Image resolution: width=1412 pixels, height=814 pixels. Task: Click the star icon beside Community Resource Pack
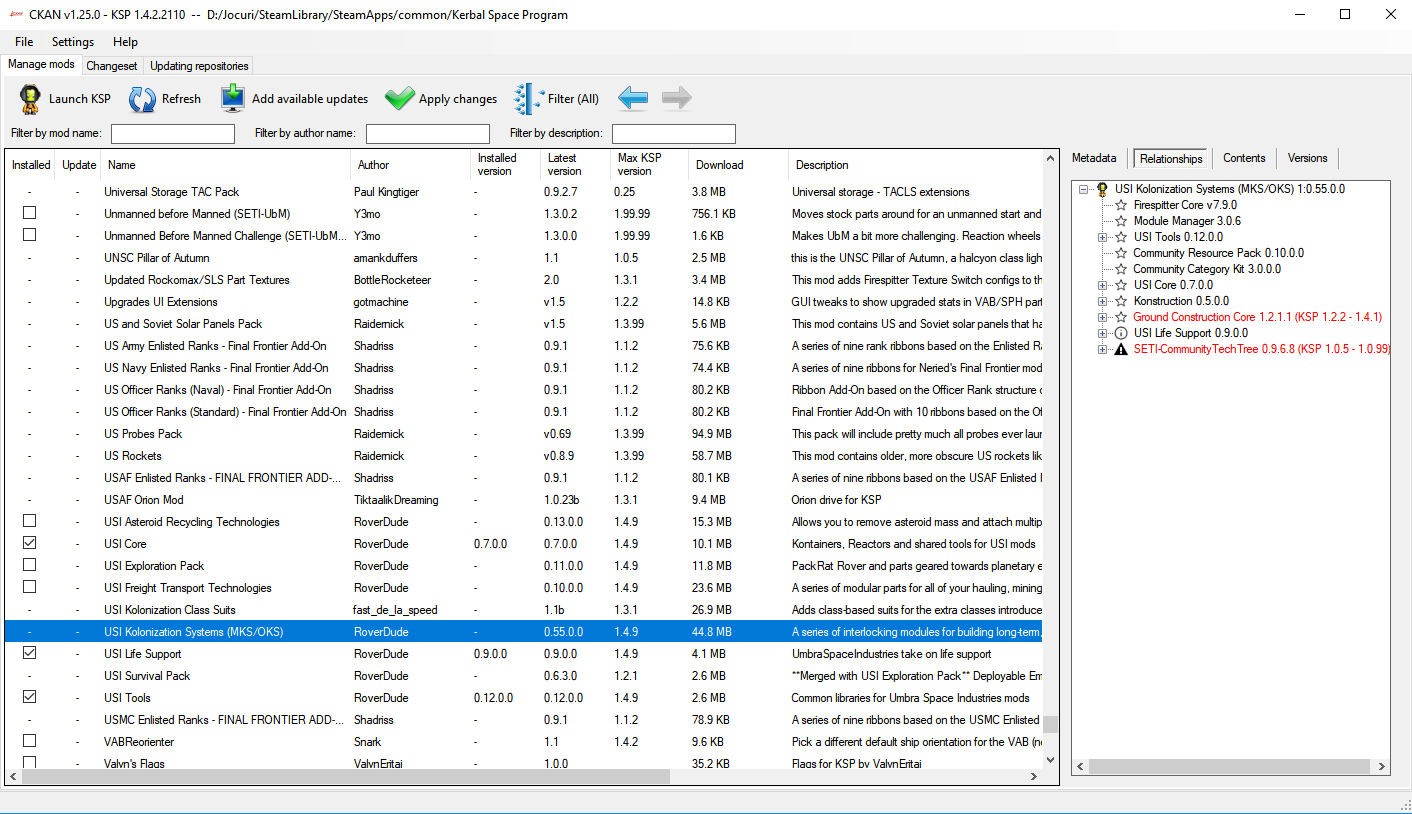point(1121,253)
